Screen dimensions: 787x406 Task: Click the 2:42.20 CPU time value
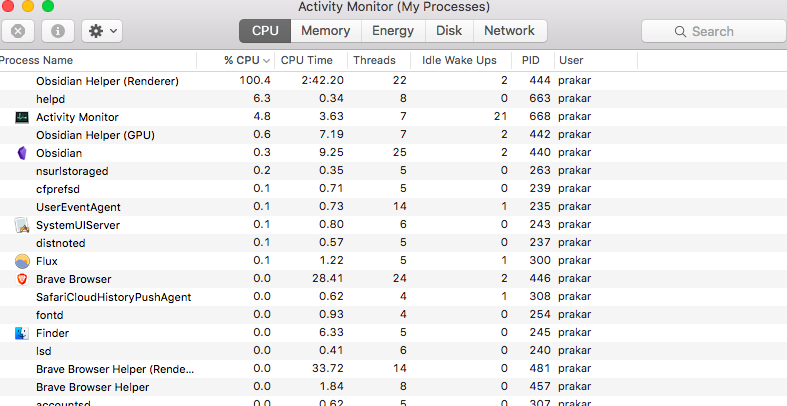point(323,80)
